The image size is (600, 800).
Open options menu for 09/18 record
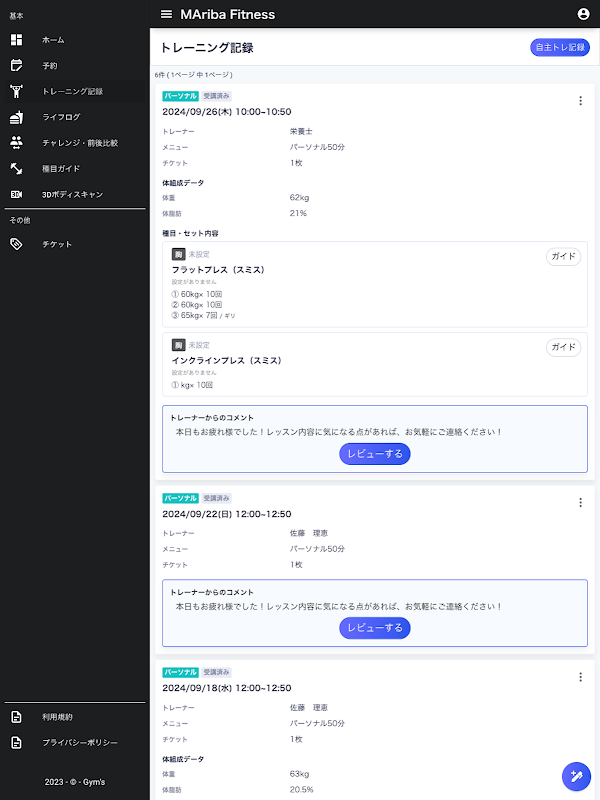click(580, 677)
